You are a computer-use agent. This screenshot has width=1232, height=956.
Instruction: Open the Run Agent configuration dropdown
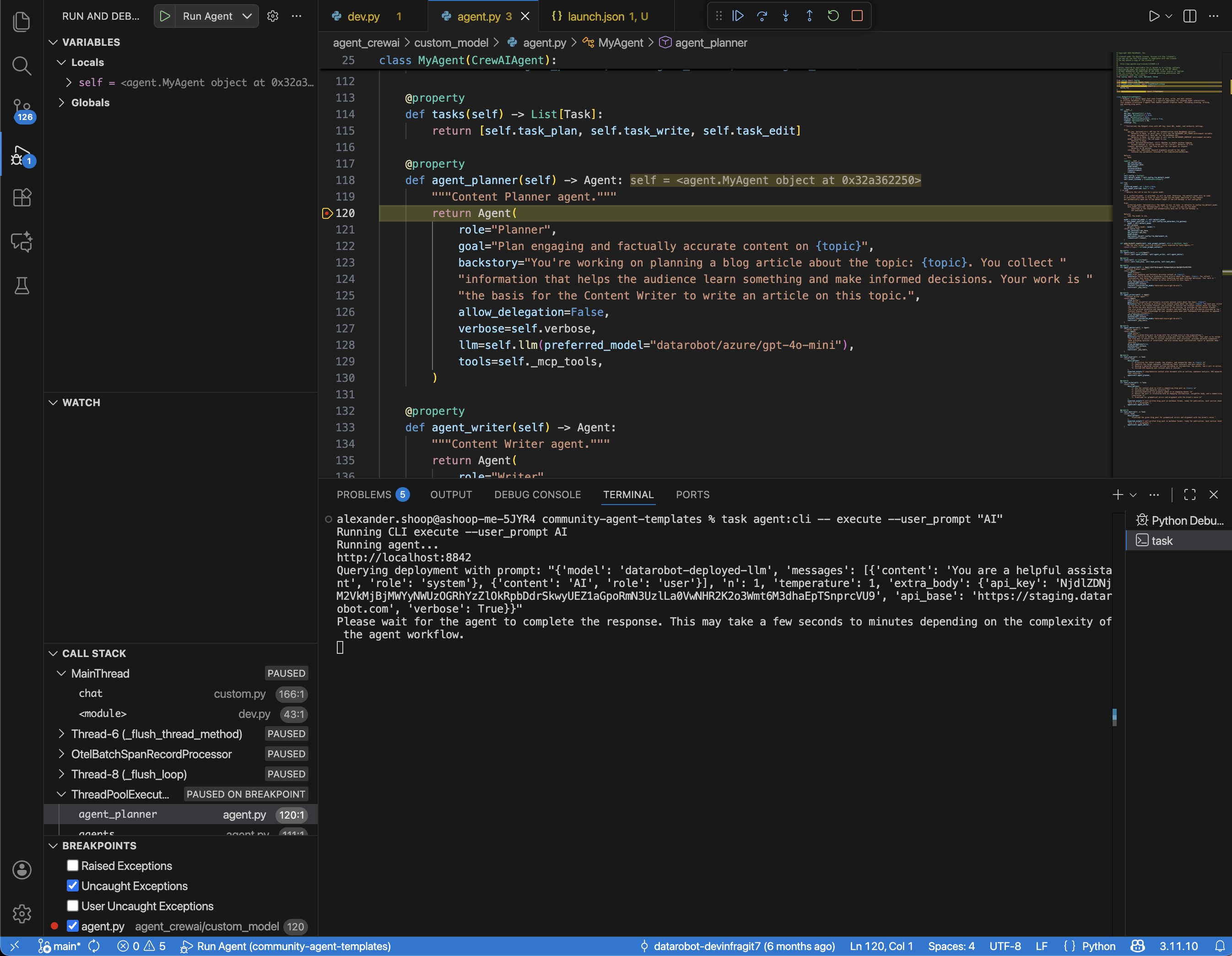click(247, 16)
